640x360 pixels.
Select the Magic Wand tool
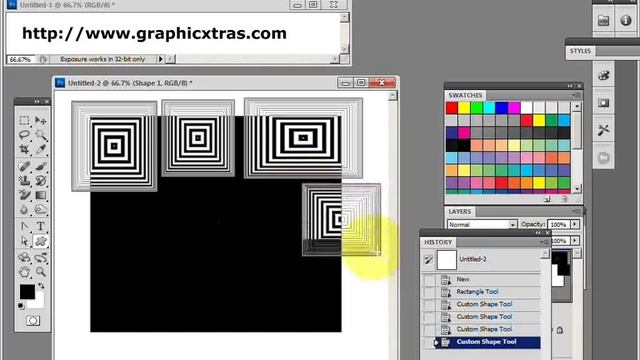pos(40,134)
